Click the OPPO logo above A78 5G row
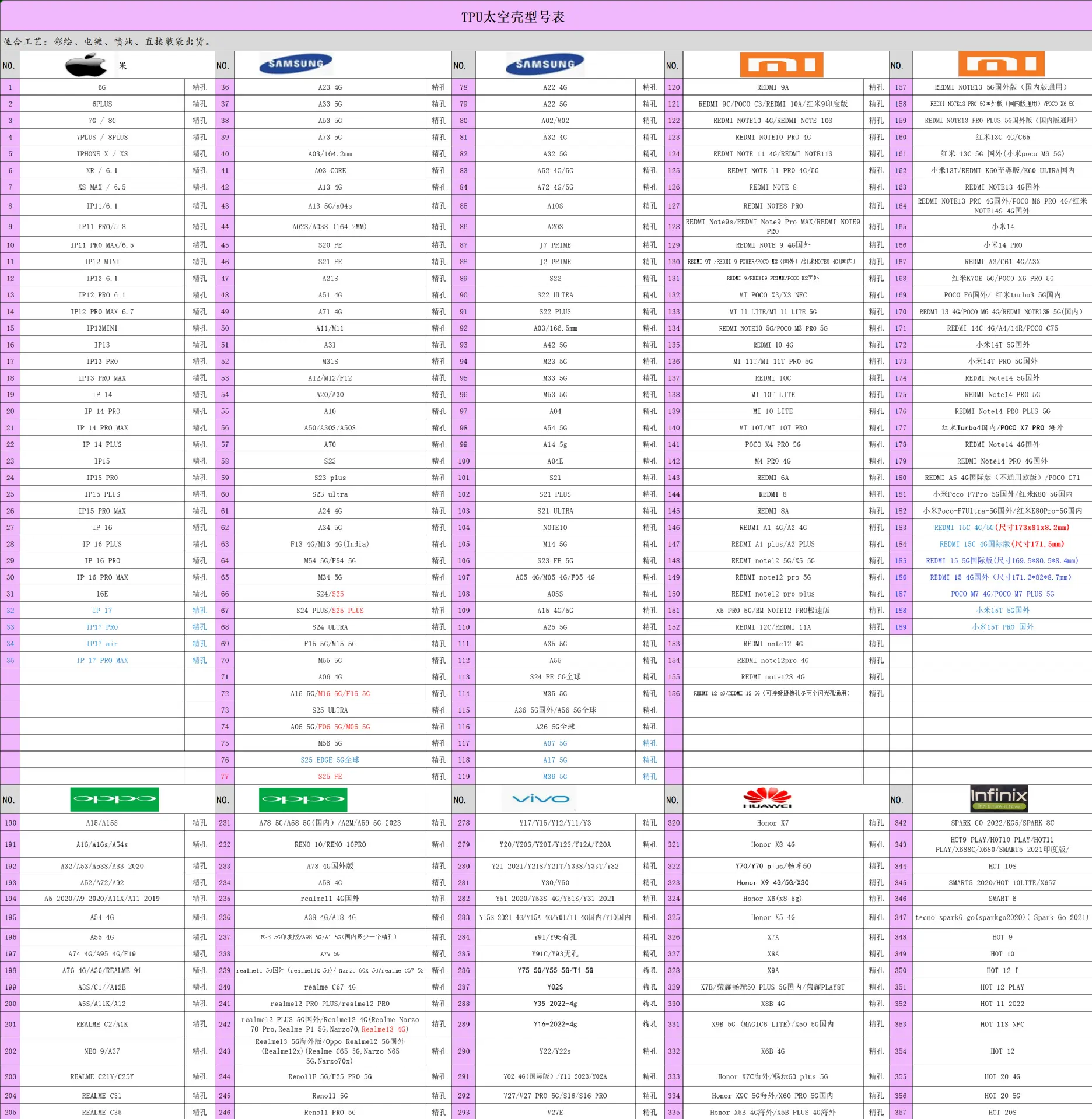1092x1119 pixels. tap(303, 799)
